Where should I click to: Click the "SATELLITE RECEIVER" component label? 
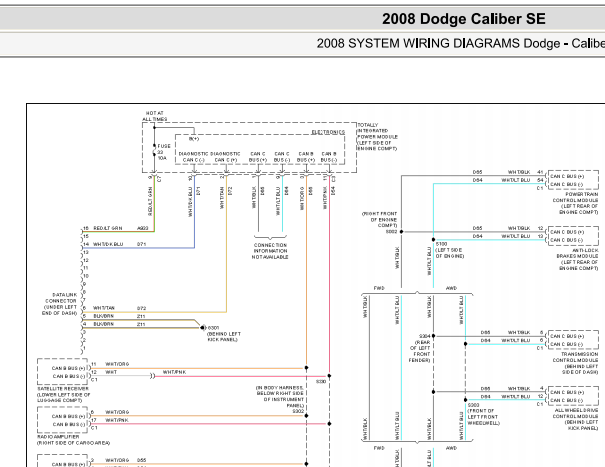click(64, 394)
